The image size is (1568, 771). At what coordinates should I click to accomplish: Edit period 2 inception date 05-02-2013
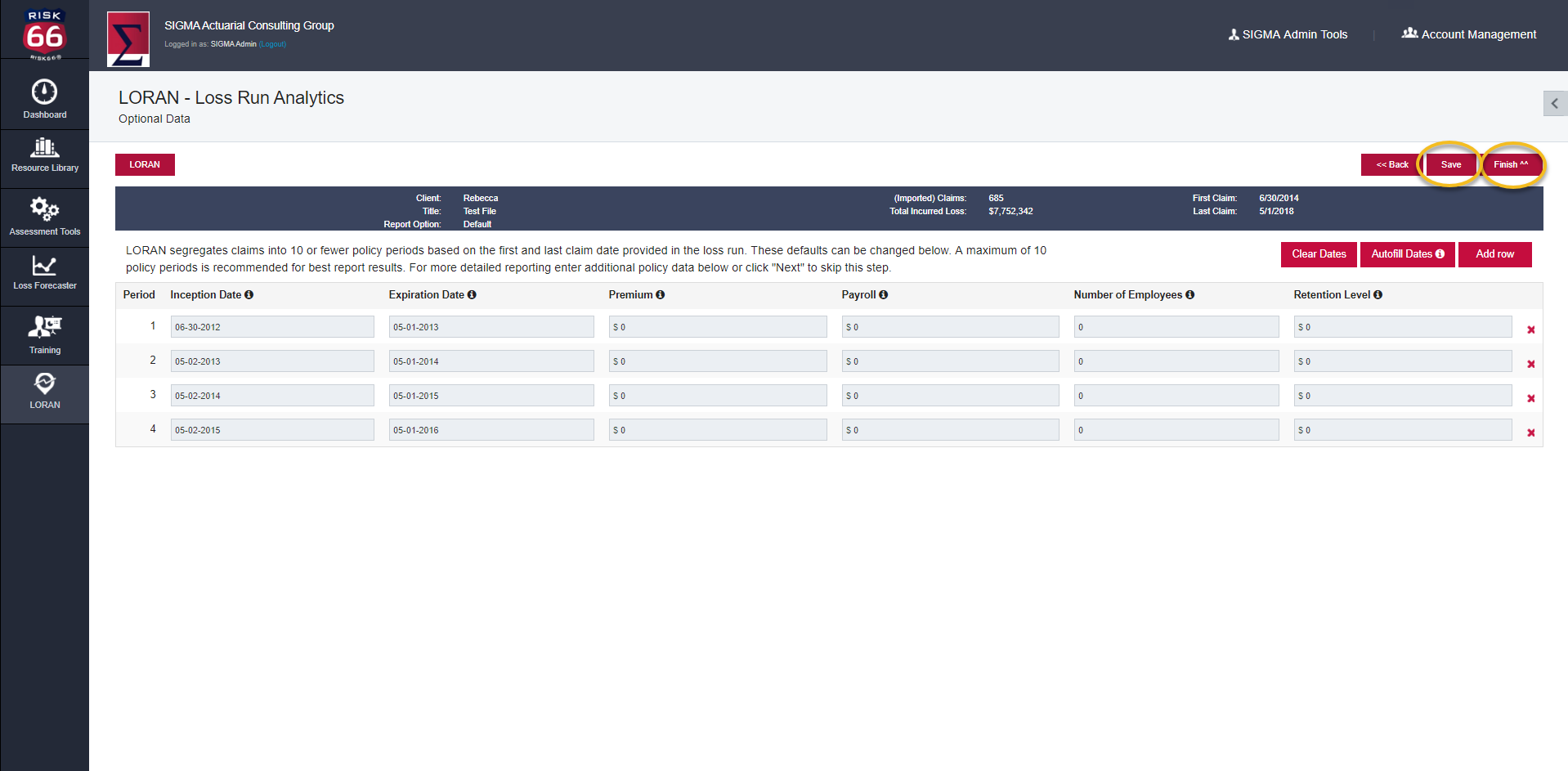pos(272,361)
